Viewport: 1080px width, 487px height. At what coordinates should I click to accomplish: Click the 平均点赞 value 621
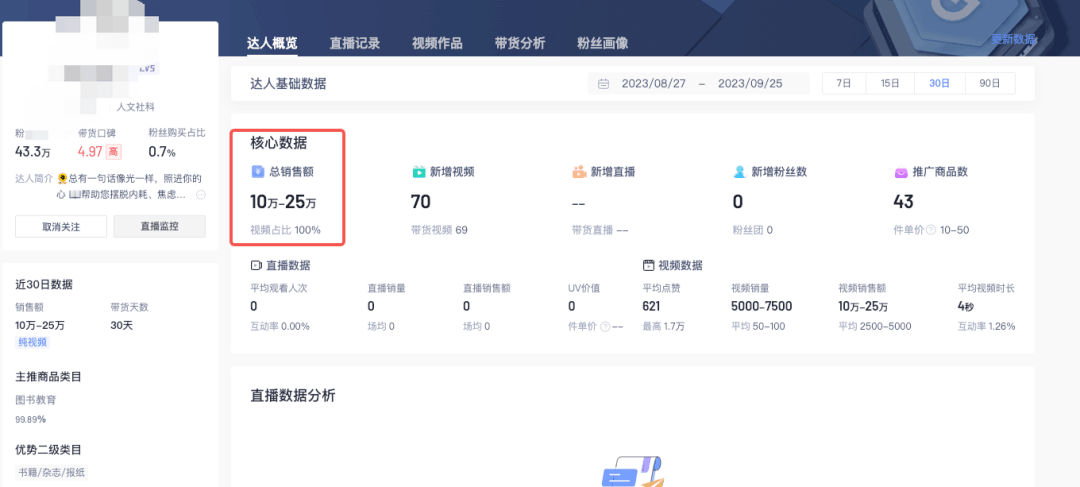click(652, 307)
